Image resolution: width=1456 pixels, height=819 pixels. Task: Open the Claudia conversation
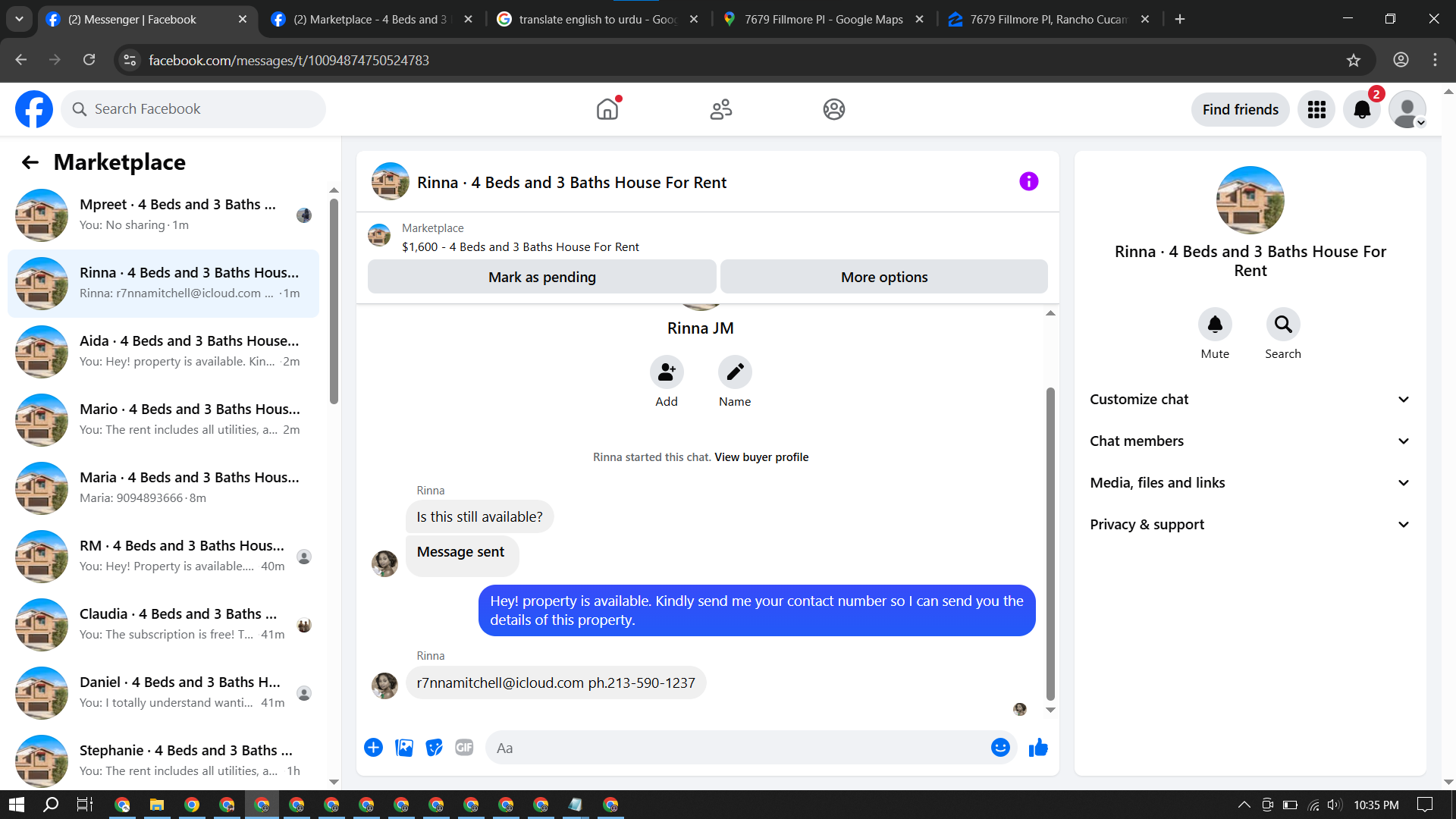click(x=163, y=625)
